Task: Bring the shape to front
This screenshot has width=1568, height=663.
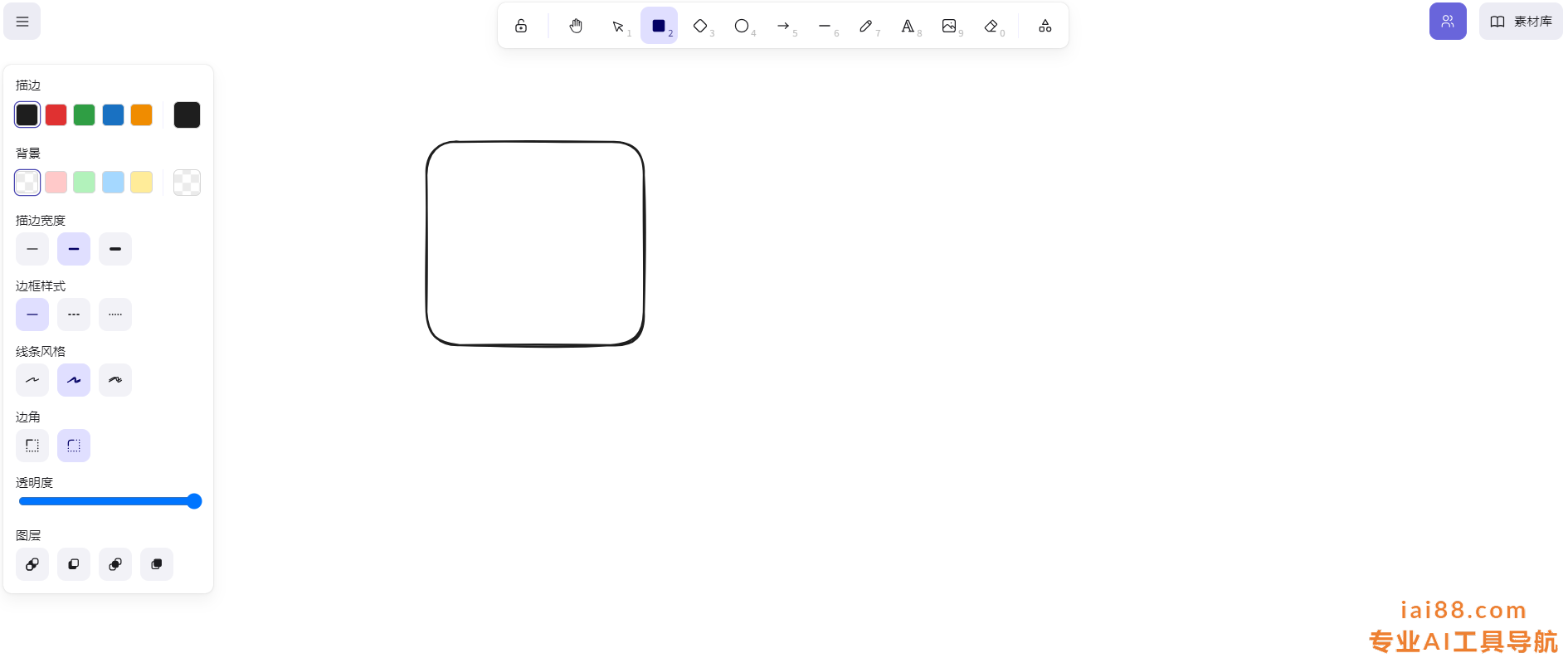Action: pos(157,564)
